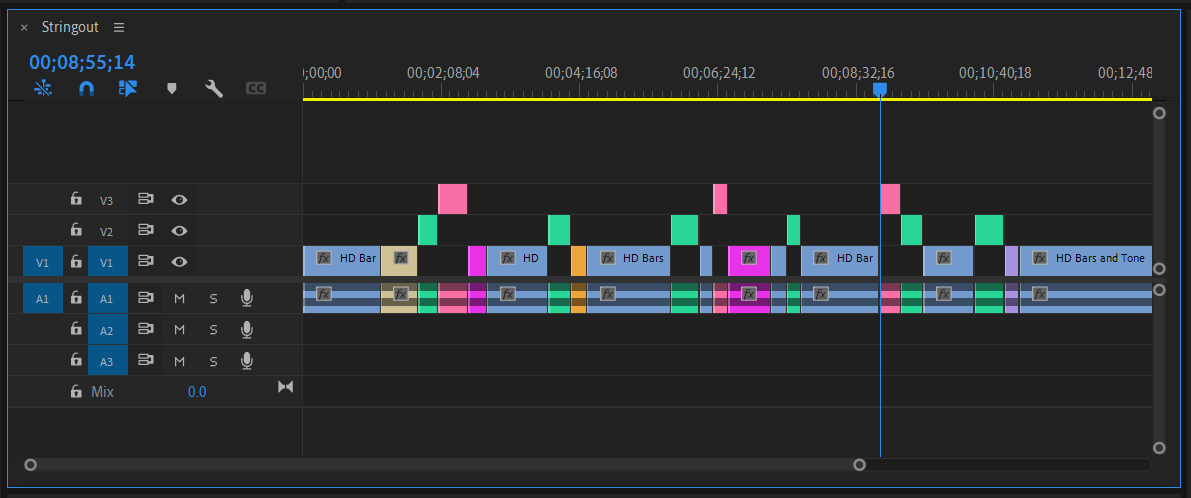
Task: Click ruler at 00;02;08;04 timecode
Action: click(444, 73)
